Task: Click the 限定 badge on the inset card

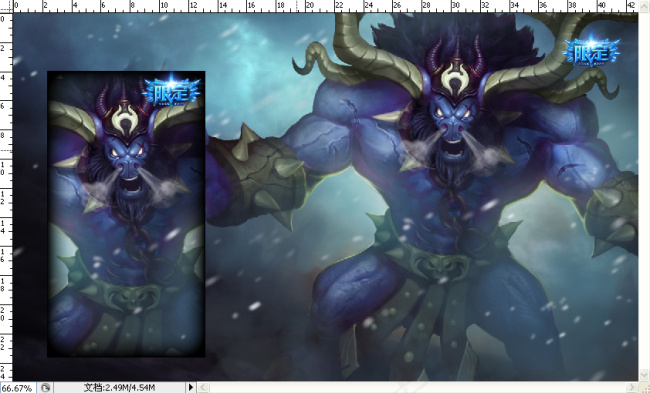Action: [x=172, y=92]
